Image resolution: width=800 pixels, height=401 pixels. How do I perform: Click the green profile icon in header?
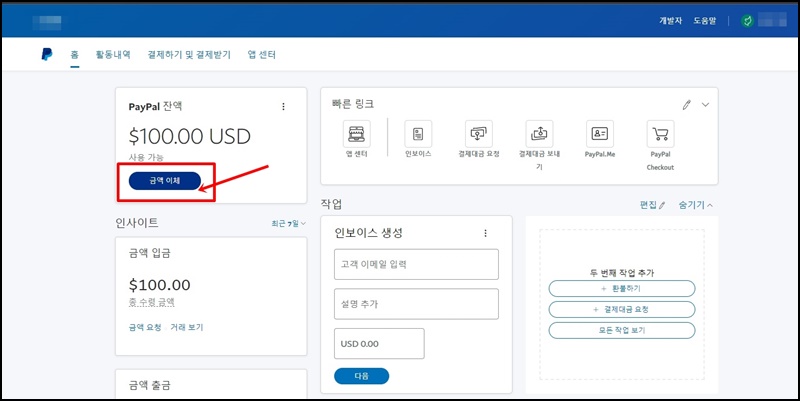coord(747,21)
